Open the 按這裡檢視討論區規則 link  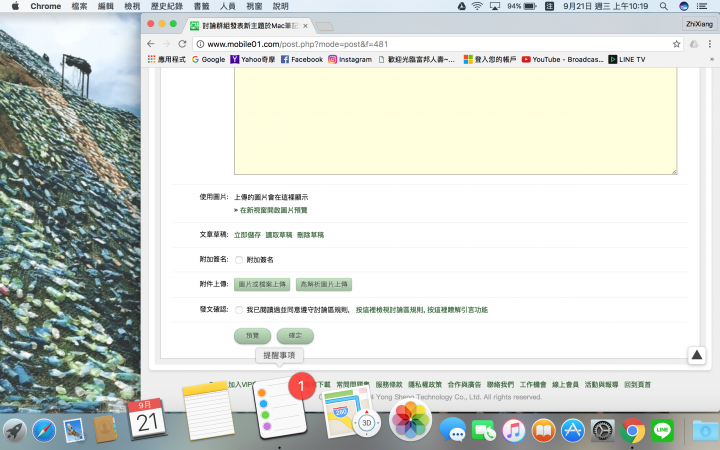point(390,310)
